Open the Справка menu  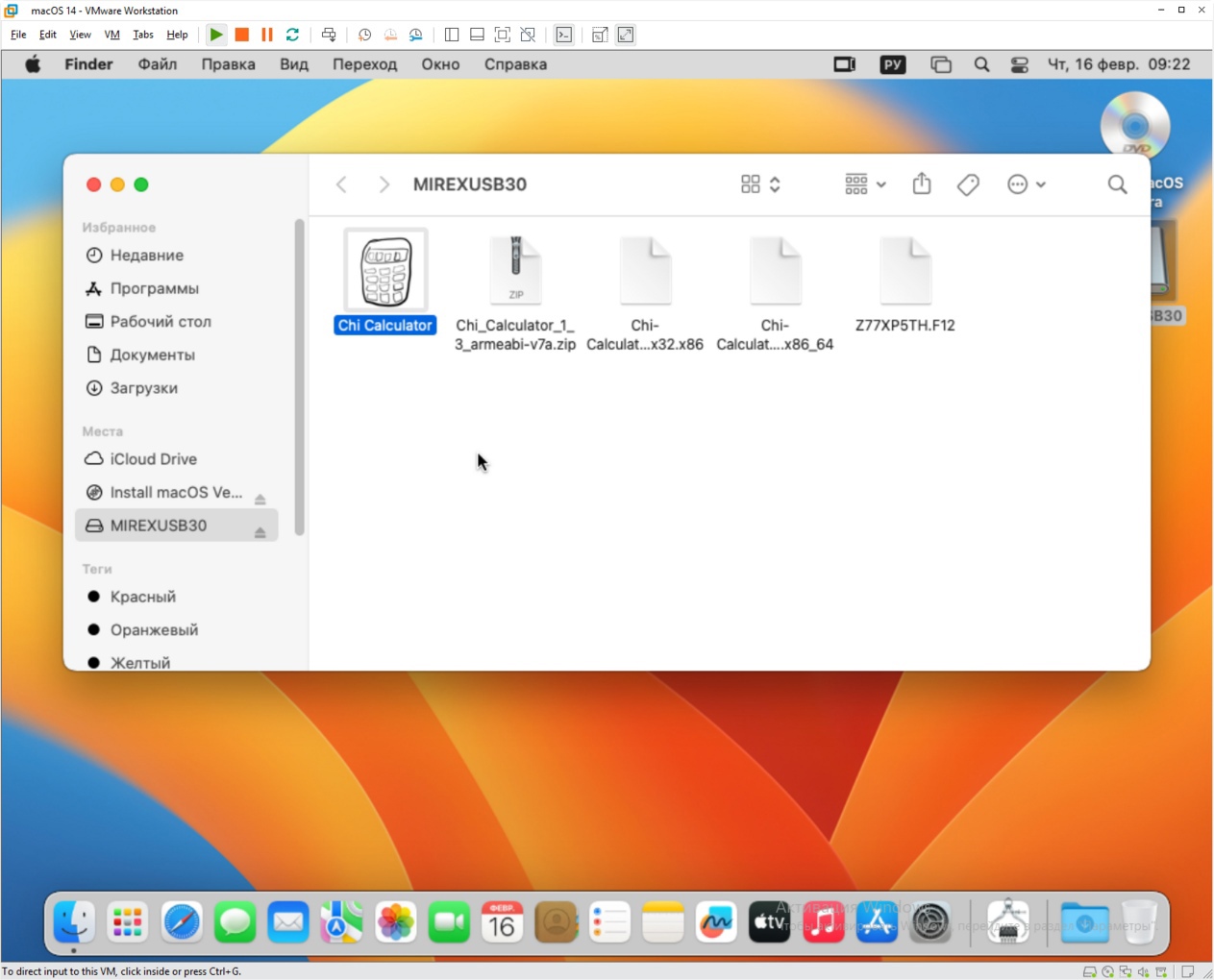tap(515, 64)
